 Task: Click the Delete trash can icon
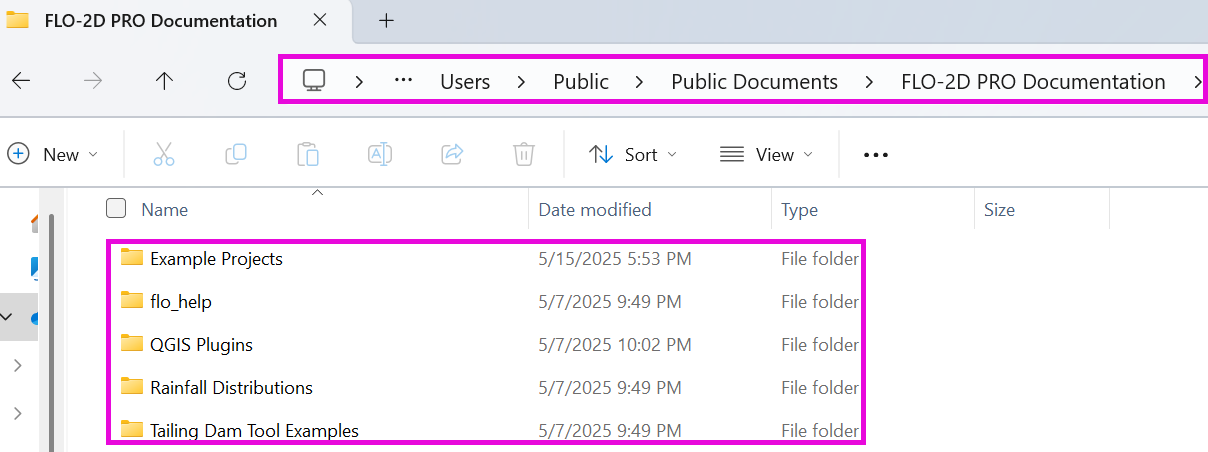pyautogui.click(x=523, y=154)
